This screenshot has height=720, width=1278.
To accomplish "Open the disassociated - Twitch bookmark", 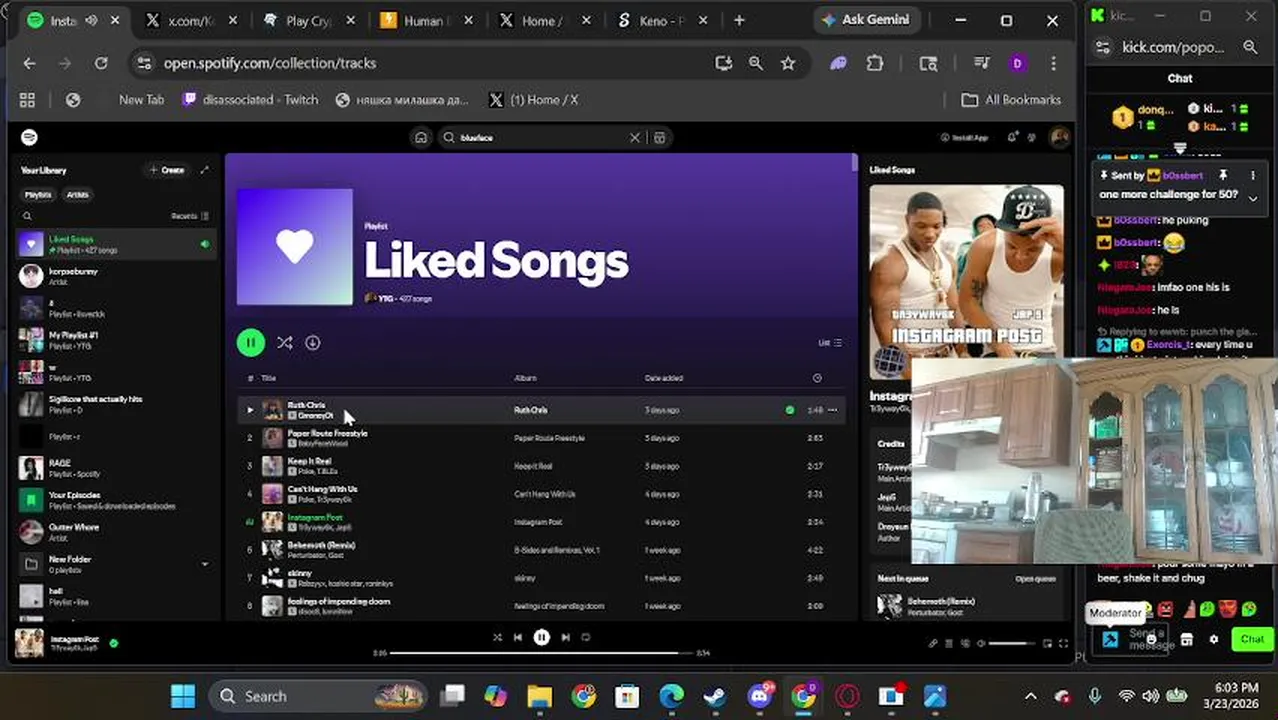I will point(250,100).
